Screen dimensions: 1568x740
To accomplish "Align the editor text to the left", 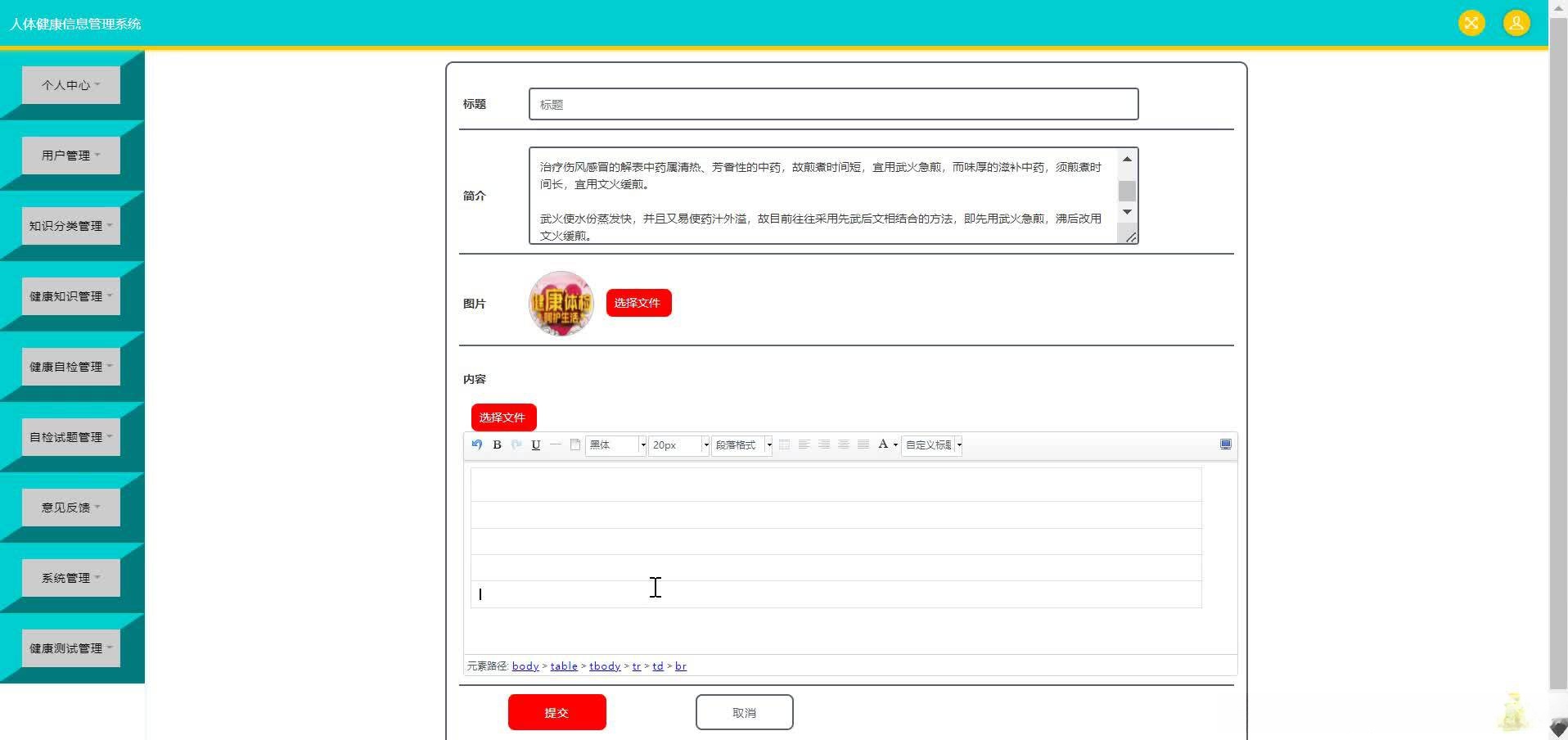I will click(804, 444).
